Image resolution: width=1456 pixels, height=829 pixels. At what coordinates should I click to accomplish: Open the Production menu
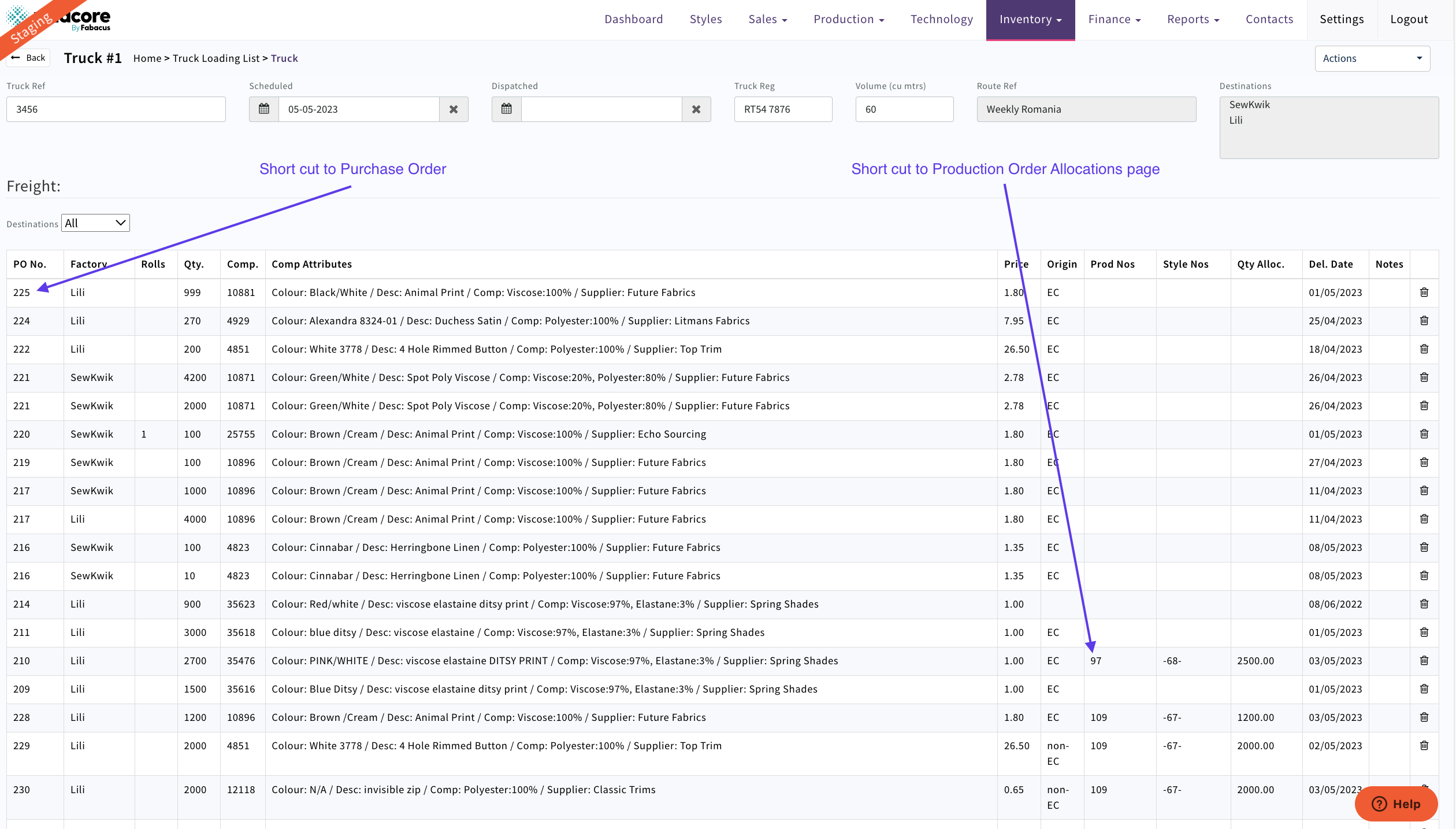coord(849,20)
